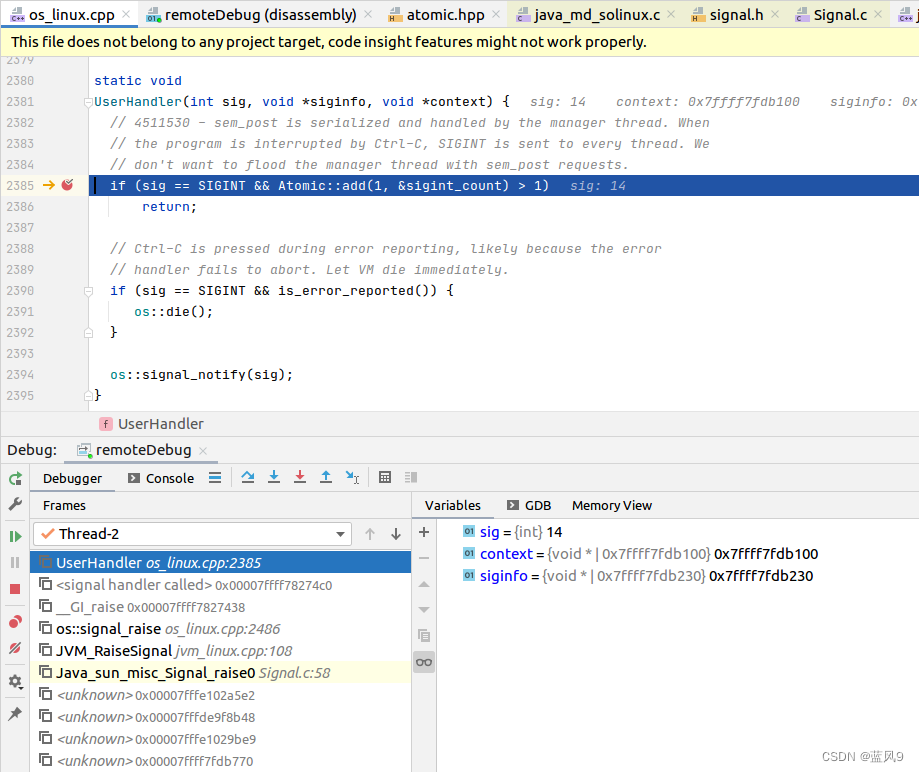Click the Step Over debugger icon
Screen dimensions: 919x772
point(248,478)
